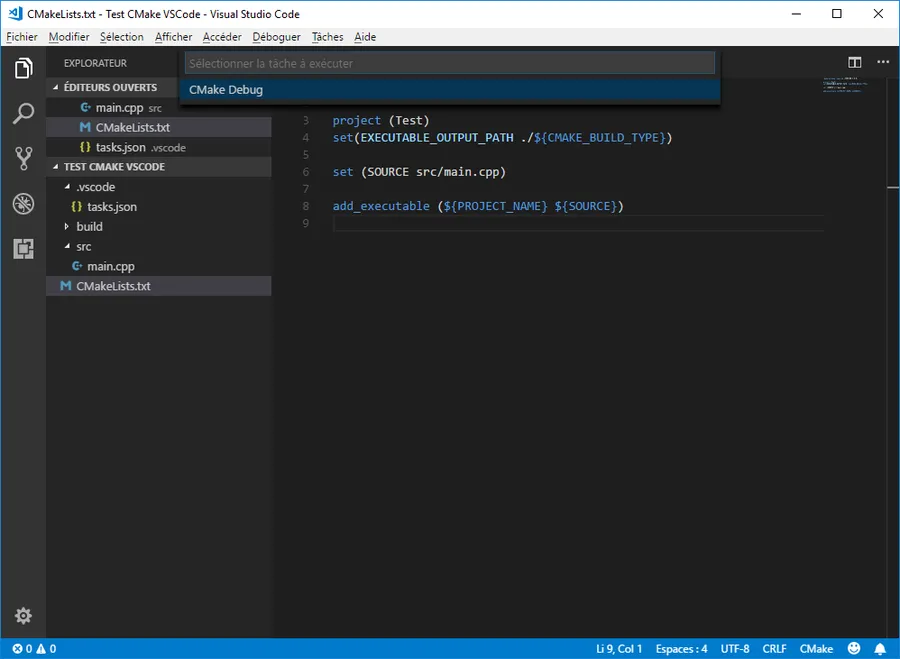Click the EXPLORATEUR panel title
This screenshot has width=900, height=659.
pos(95,63)
